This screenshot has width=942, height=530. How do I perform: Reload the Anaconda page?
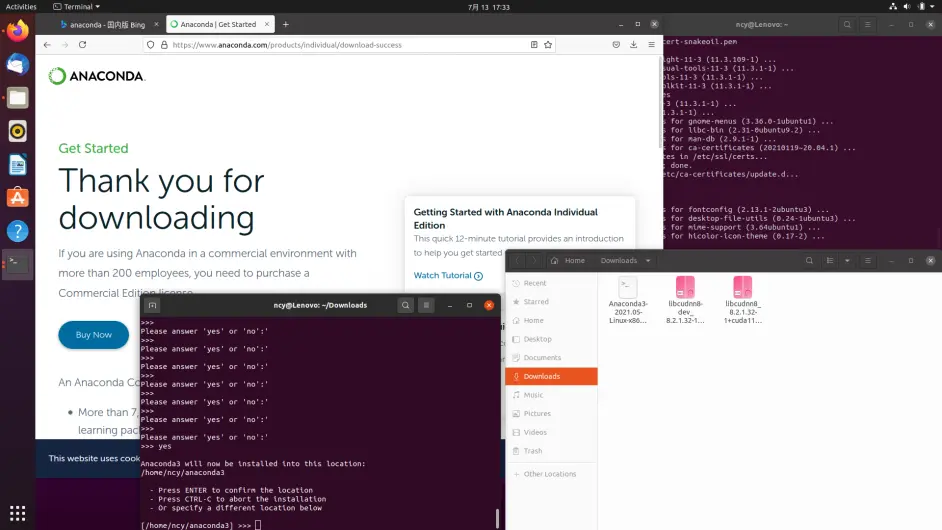(82, 44)
